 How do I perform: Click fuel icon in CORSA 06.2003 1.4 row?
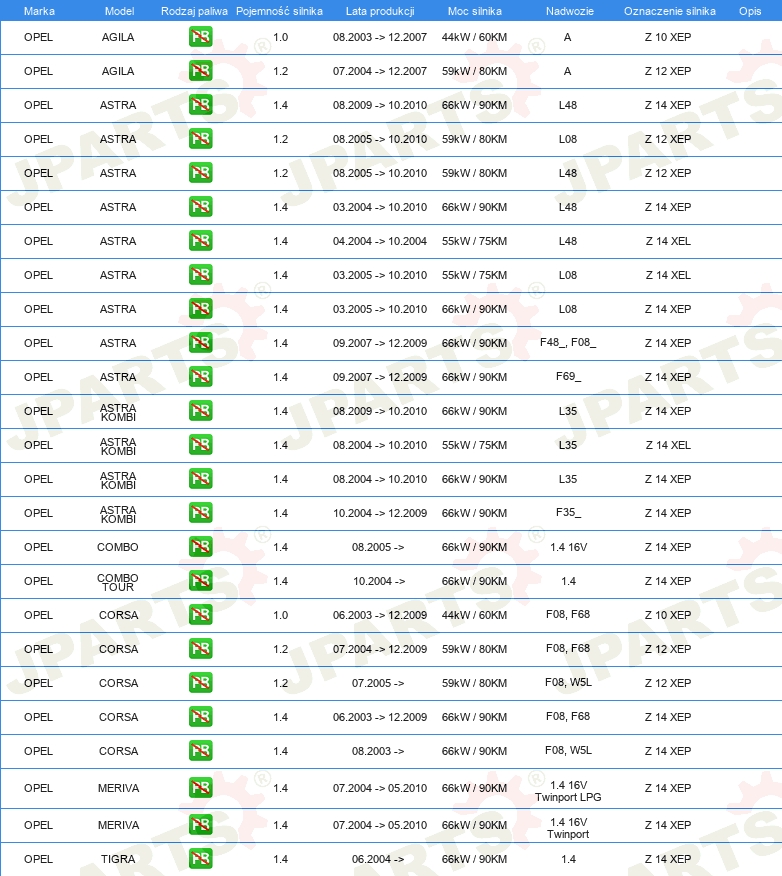[201, 717]
